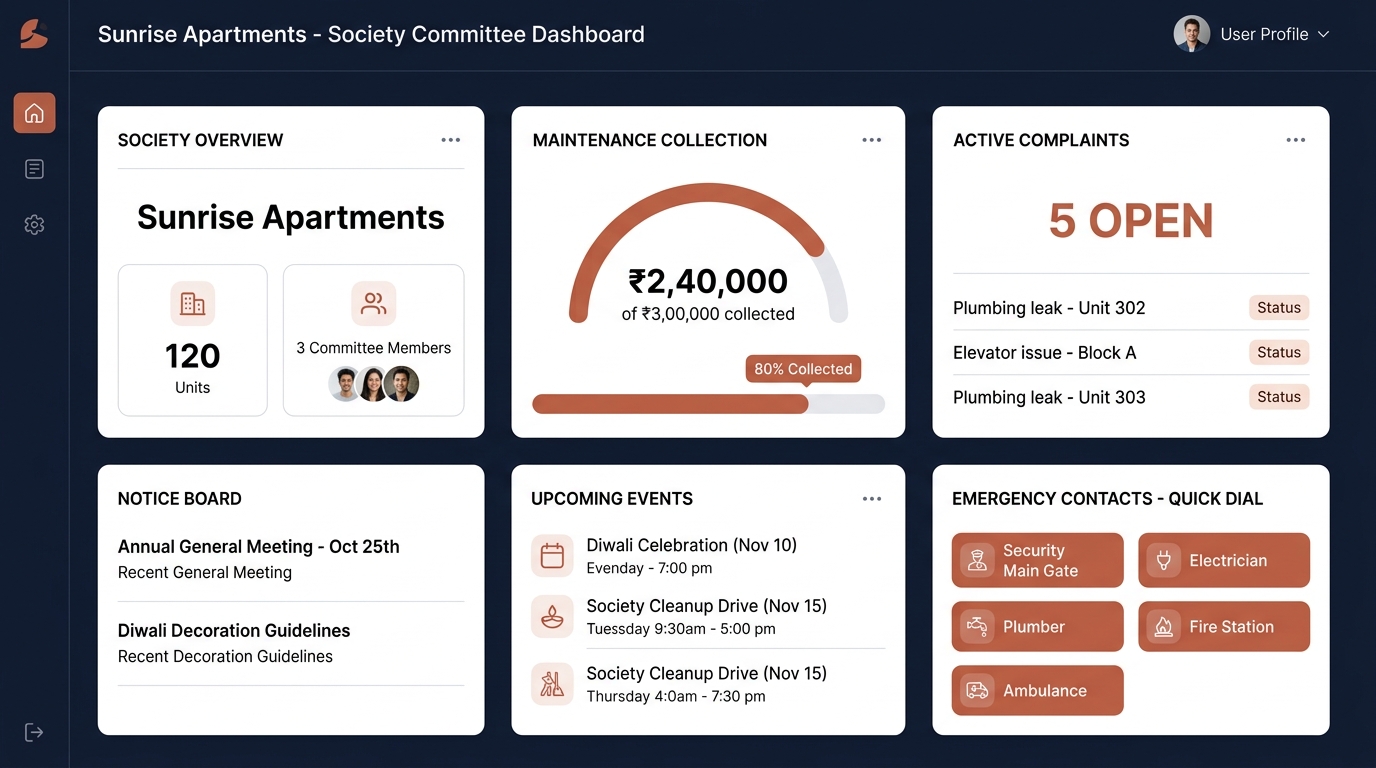The height and width of the screenshot is (768, 1376).
Task: Click Status for Elevator issue Block A
Action: [1279, 352]
